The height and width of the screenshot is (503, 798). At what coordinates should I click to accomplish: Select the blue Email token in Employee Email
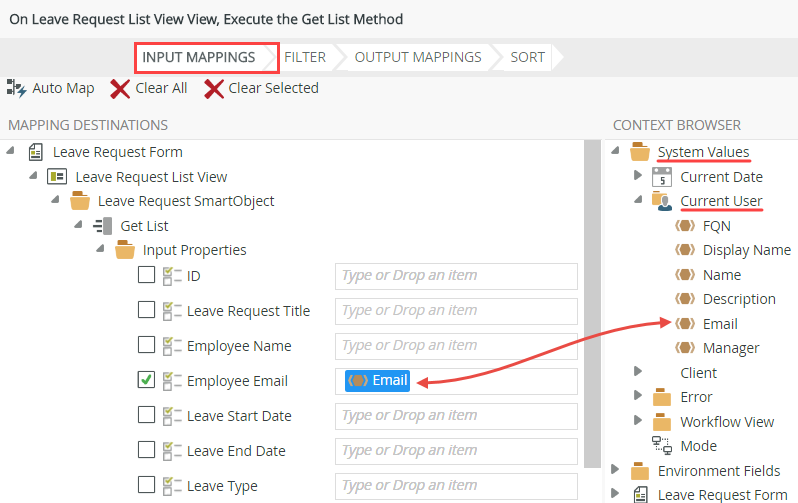(378, 381)
